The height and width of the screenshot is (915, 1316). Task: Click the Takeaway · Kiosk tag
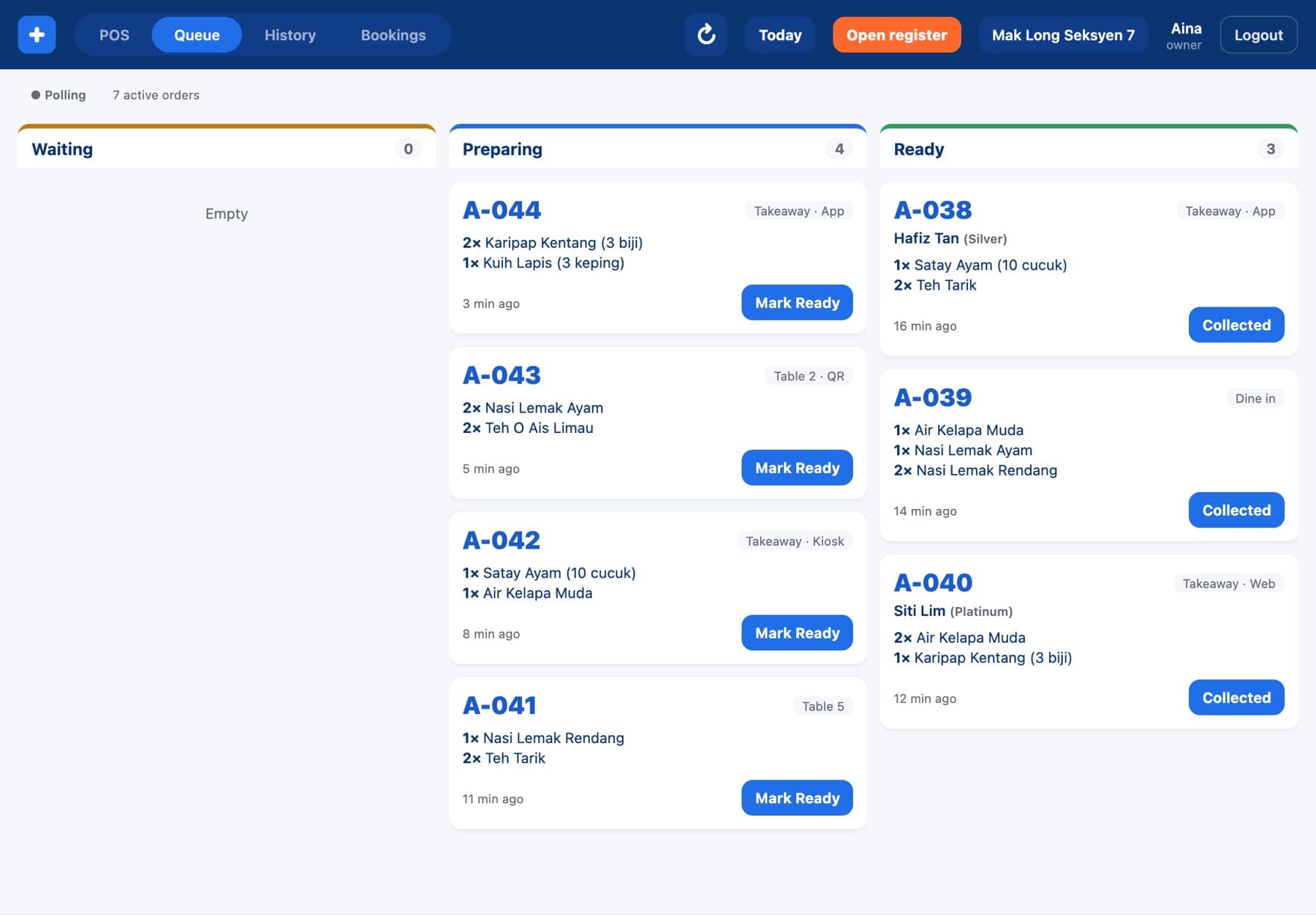(795, 542)
